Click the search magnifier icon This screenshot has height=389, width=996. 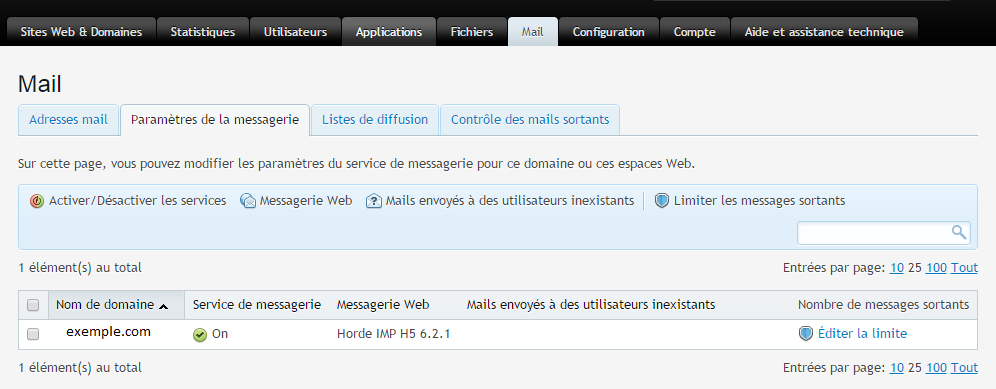point(959,232)
